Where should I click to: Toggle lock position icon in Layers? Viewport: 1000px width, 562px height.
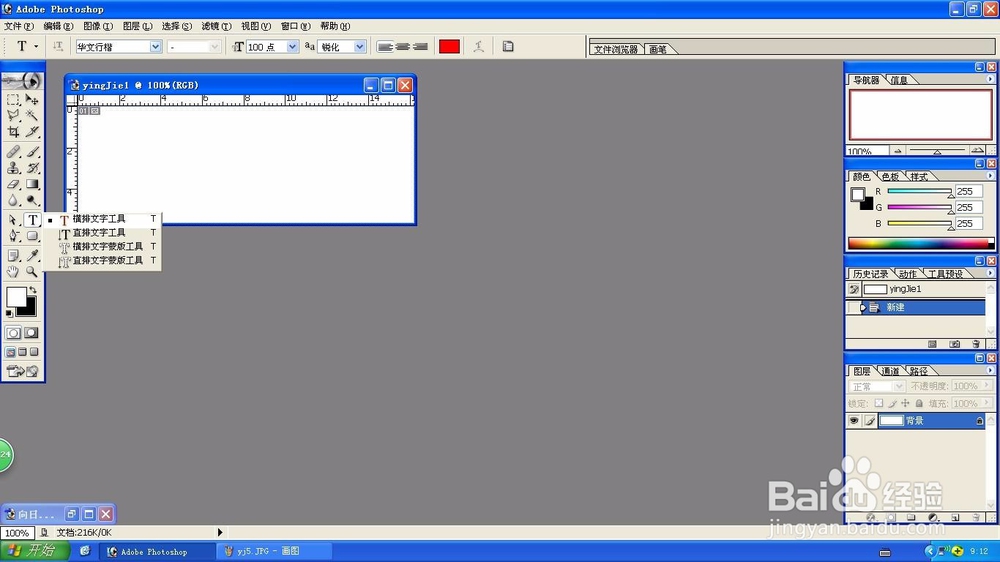905,403
